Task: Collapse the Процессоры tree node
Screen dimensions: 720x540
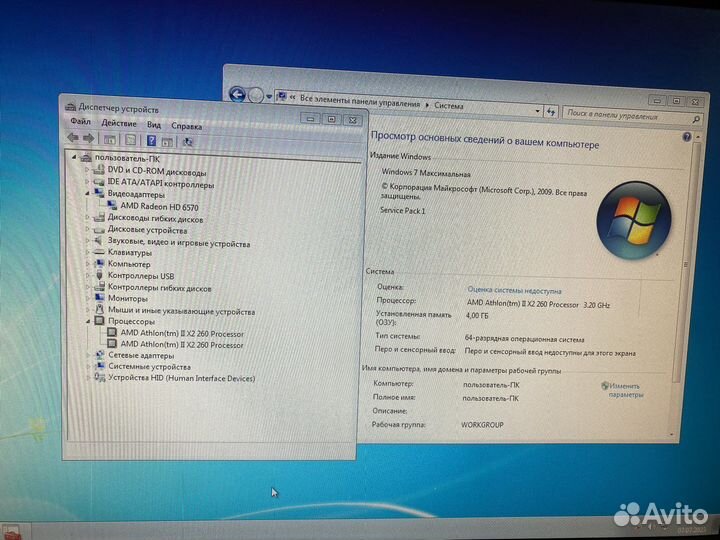Action: pos(88,322)
